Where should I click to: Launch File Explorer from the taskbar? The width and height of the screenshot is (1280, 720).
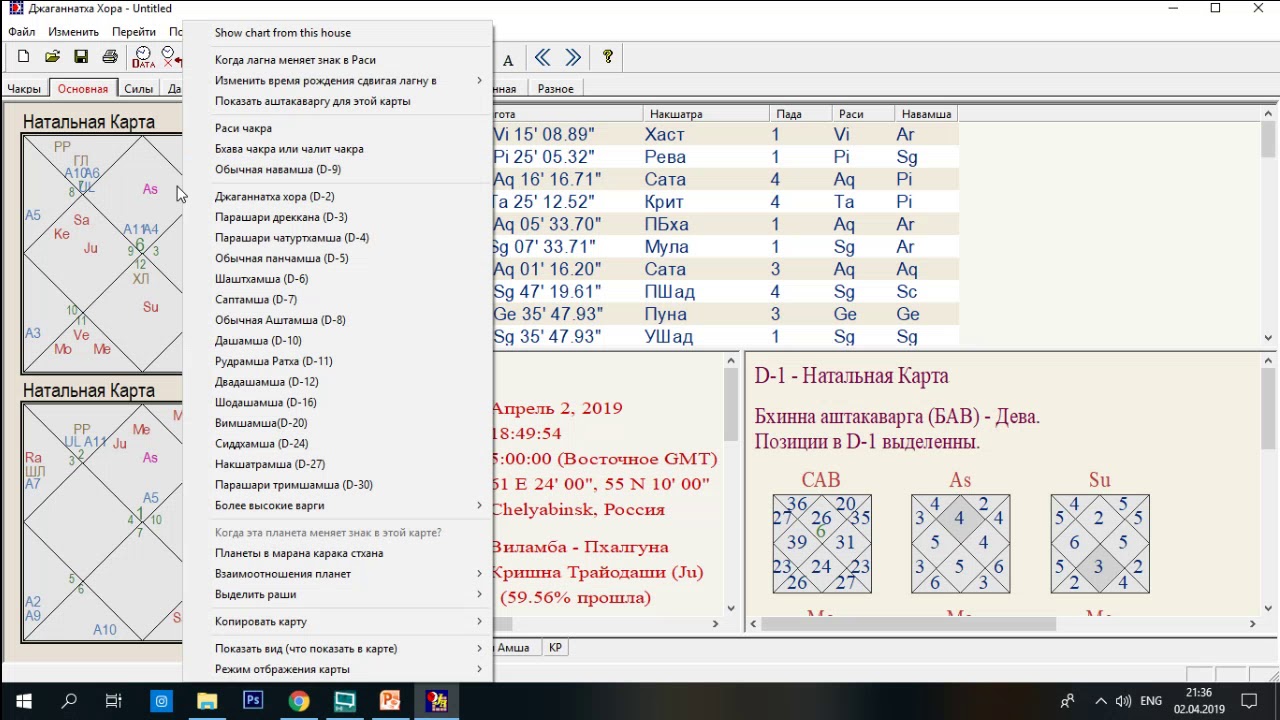tap(207, 701)
